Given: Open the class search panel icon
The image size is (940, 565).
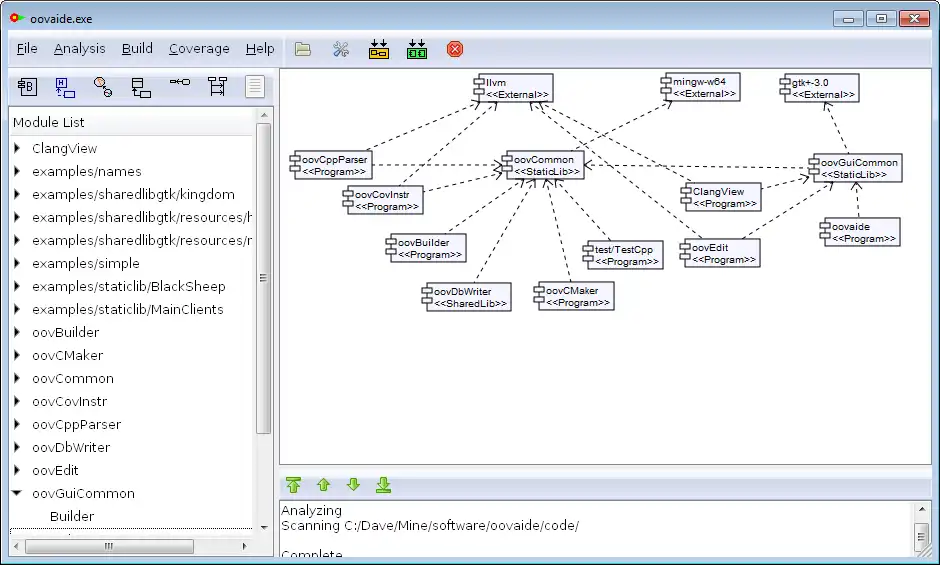Looking at the screenshot, I should 103,87.
